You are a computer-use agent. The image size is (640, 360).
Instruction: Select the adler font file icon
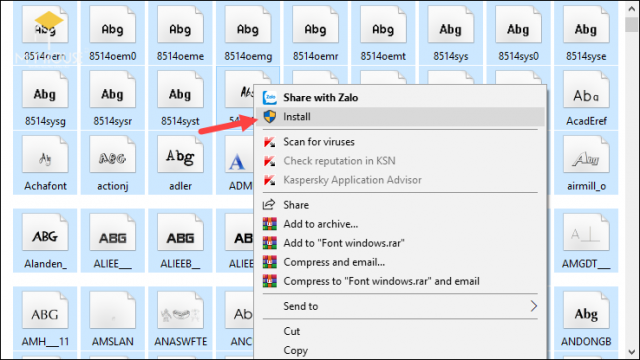180,155
